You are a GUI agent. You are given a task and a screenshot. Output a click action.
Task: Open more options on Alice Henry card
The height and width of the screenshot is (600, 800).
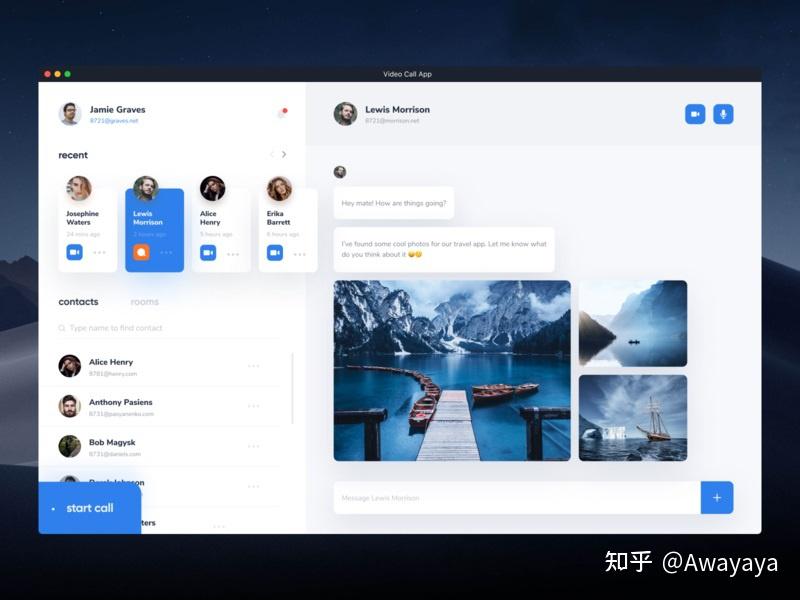click(x=233, y=254)
